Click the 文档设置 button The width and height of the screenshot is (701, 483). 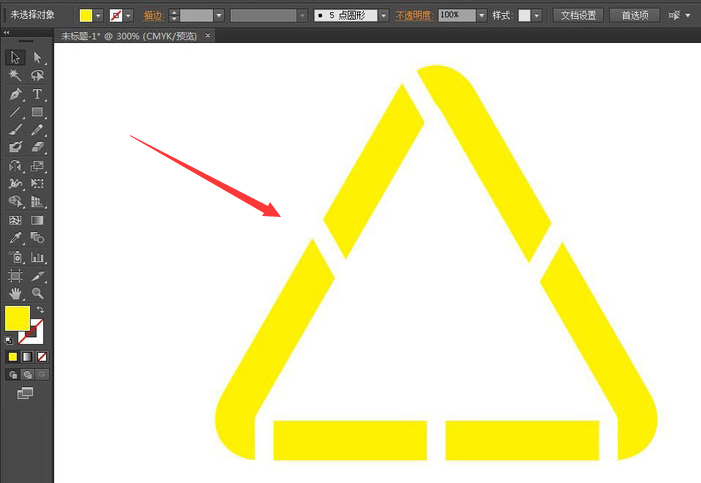click(579, 16)
